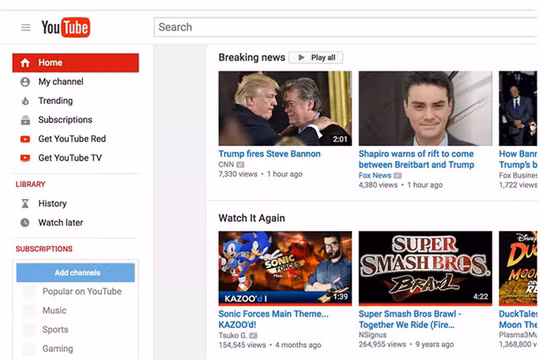The width and height of the screenshot is (540, 360).
Task: Click the Watch later clock icon
Action: (25, 223)
